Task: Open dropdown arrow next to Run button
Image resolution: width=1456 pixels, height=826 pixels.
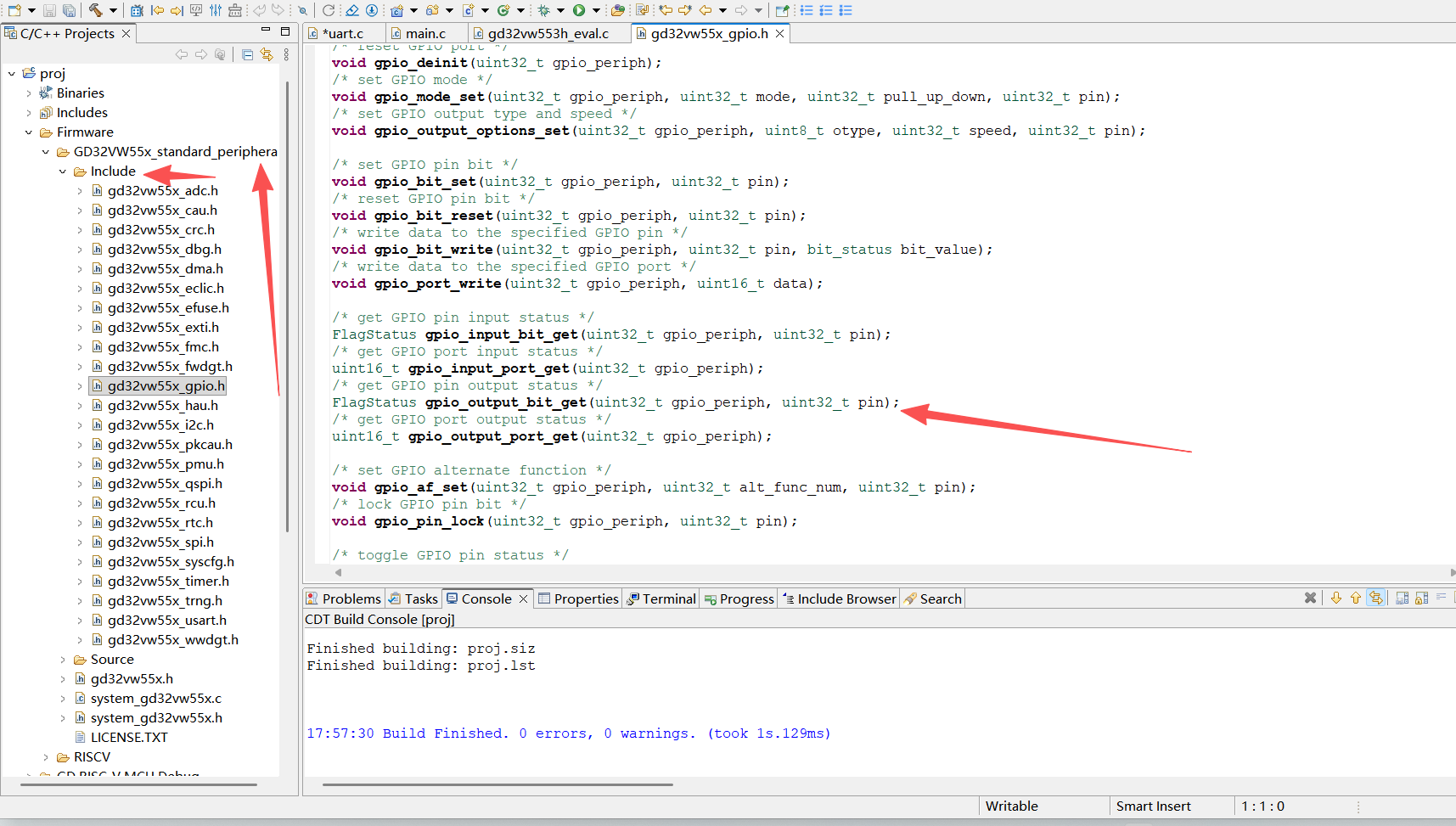Action: pyautogui.click(x=596, y=10)
